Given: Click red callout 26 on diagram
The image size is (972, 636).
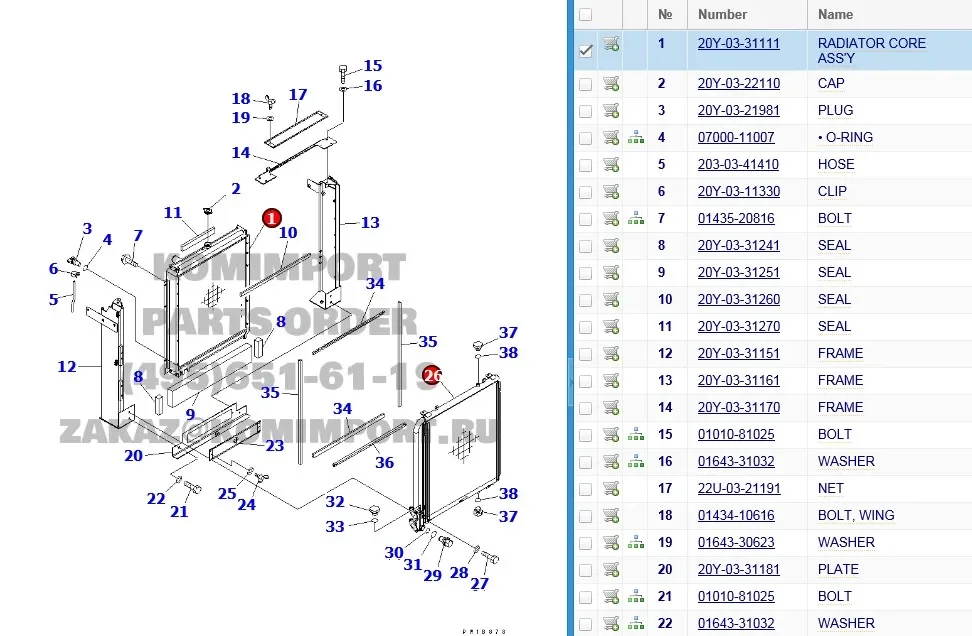Looking at the screenshot, I should point(432,375).
